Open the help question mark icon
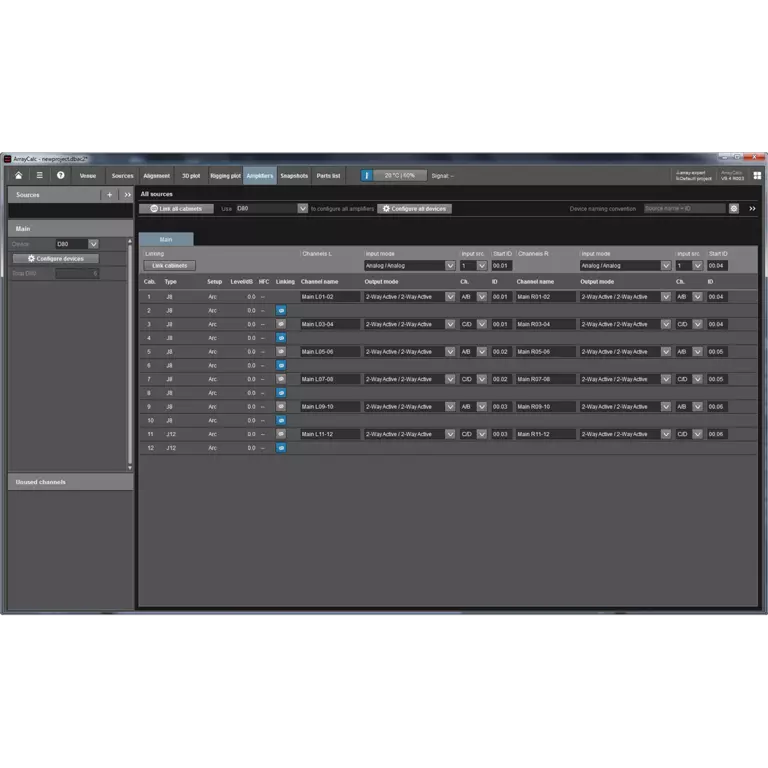Screen dimensions: 768x768 coord(60,175)
